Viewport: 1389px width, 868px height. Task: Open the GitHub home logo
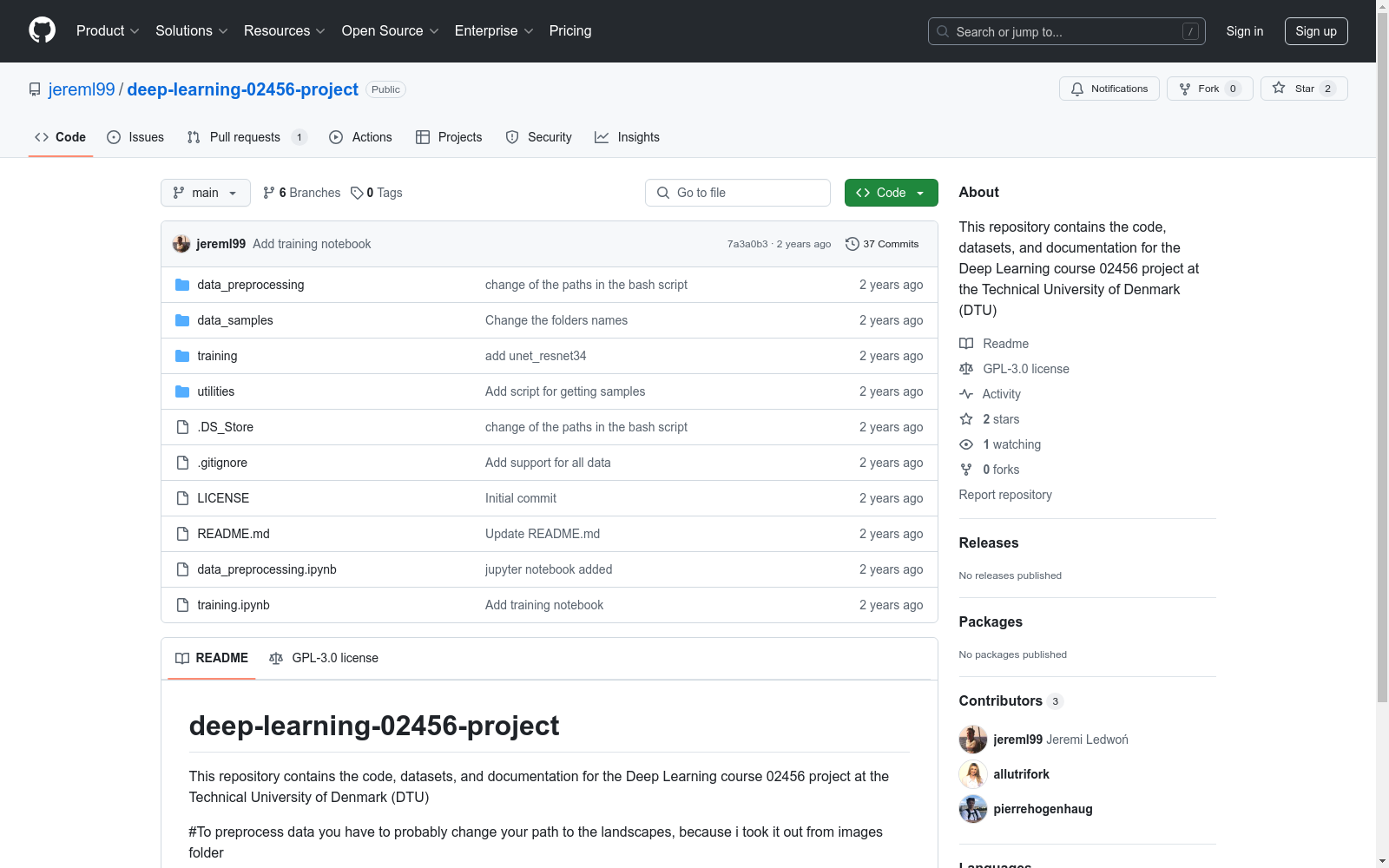pos(42,30)
